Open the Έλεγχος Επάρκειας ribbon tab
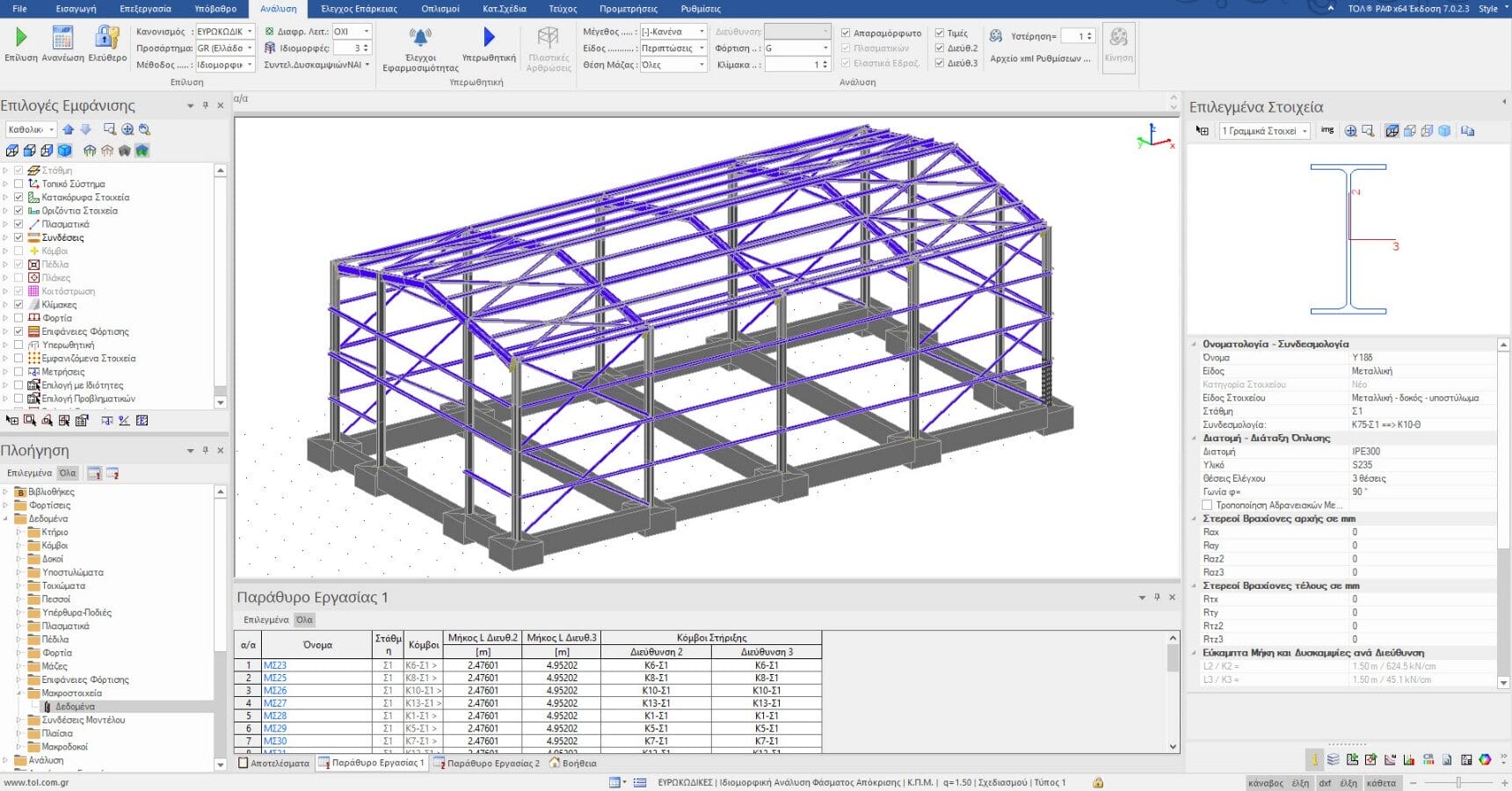The width and height of the screenshot is (1512, 791). [359, 9]
